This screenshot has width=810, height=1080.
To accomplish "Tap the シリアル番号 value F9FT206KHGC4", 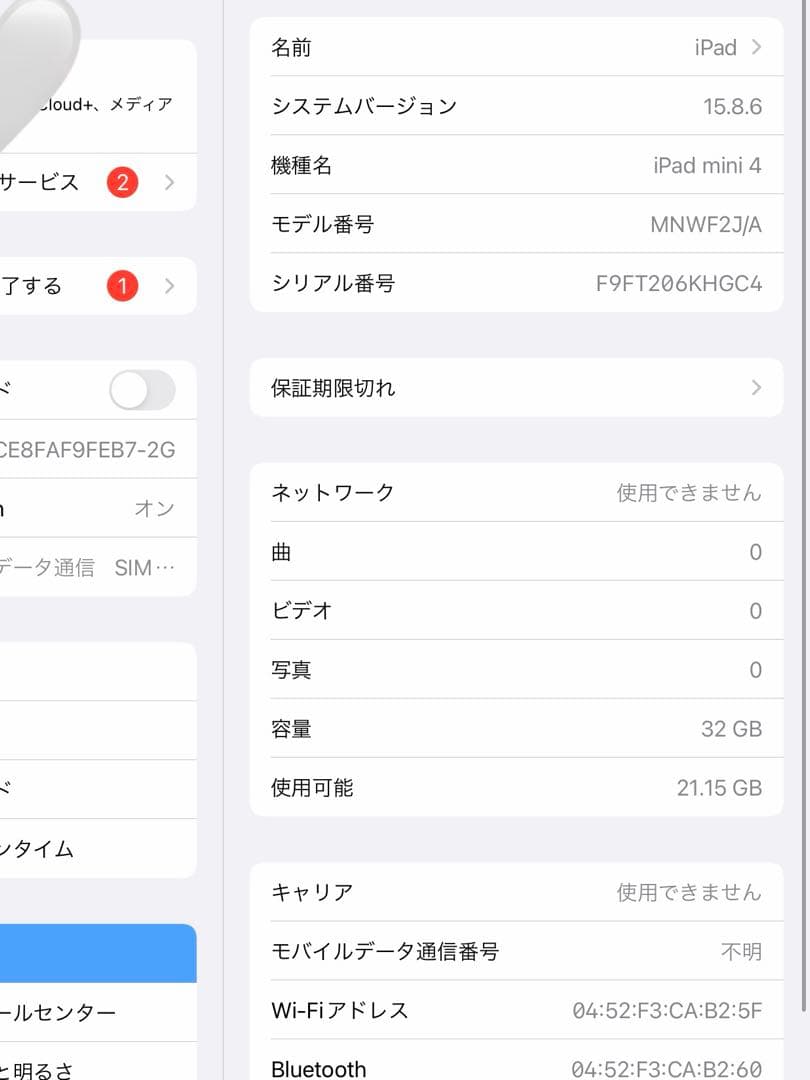I will click(678, 283).
